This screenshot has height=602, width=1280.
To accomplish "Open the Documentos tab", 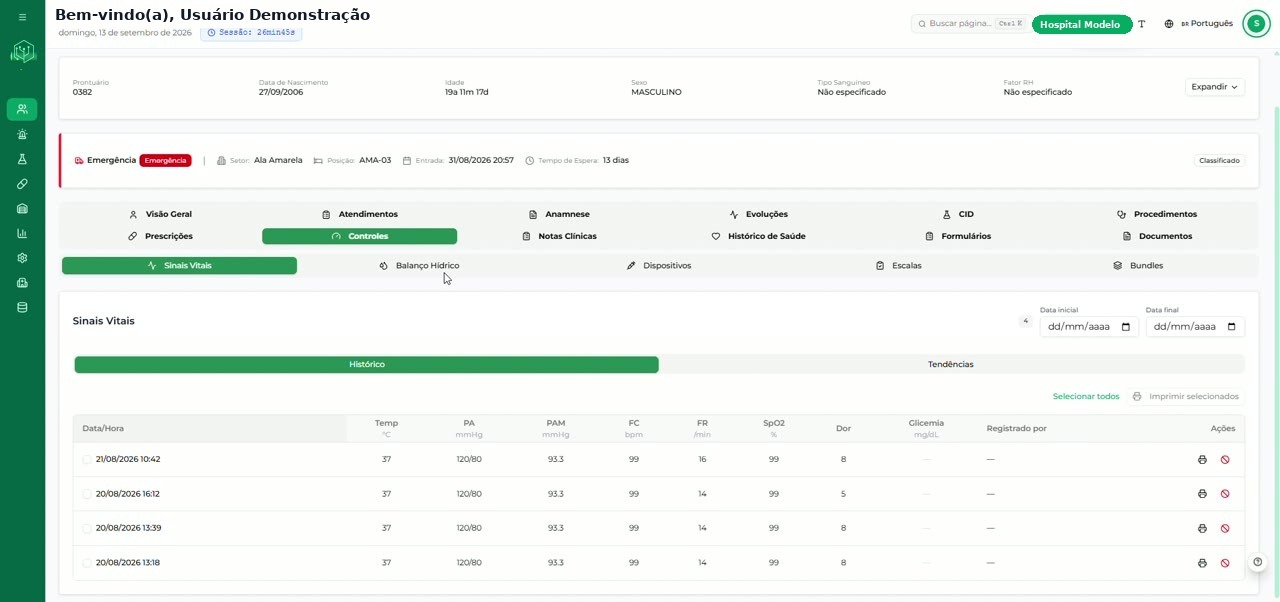I will 1157,236.
